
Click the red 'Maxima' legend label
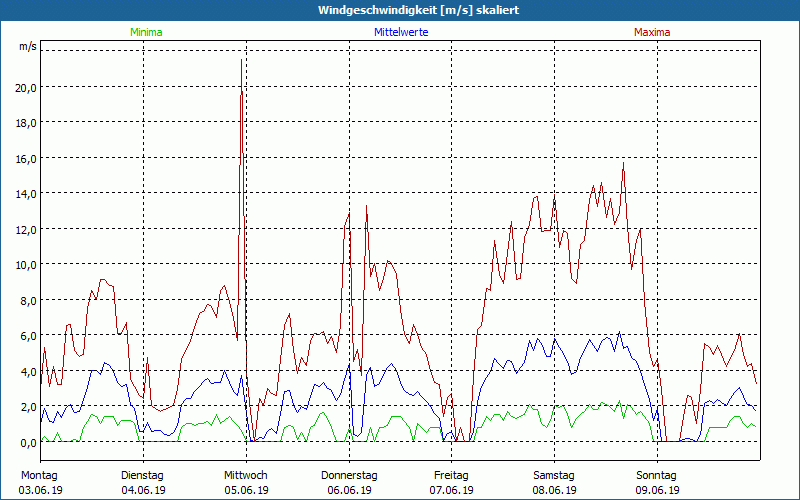coord(652,32)
